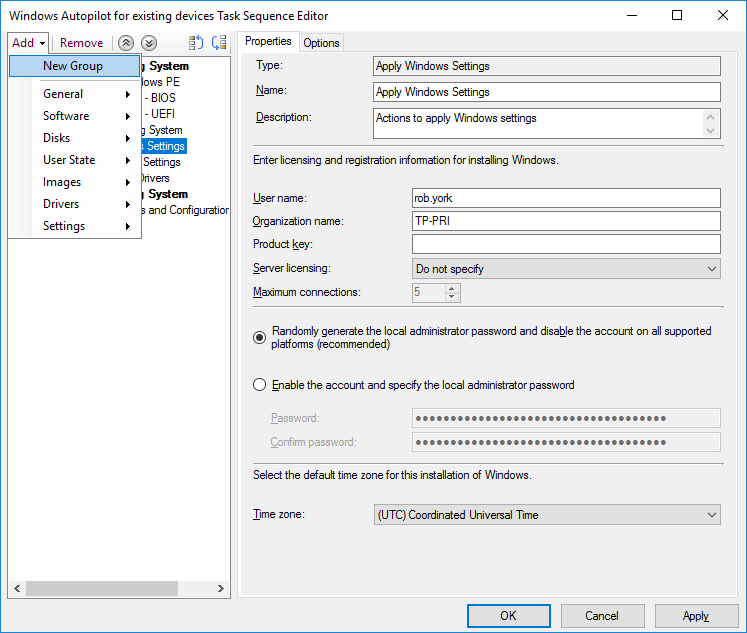Click the OK button

click(508, 616)
